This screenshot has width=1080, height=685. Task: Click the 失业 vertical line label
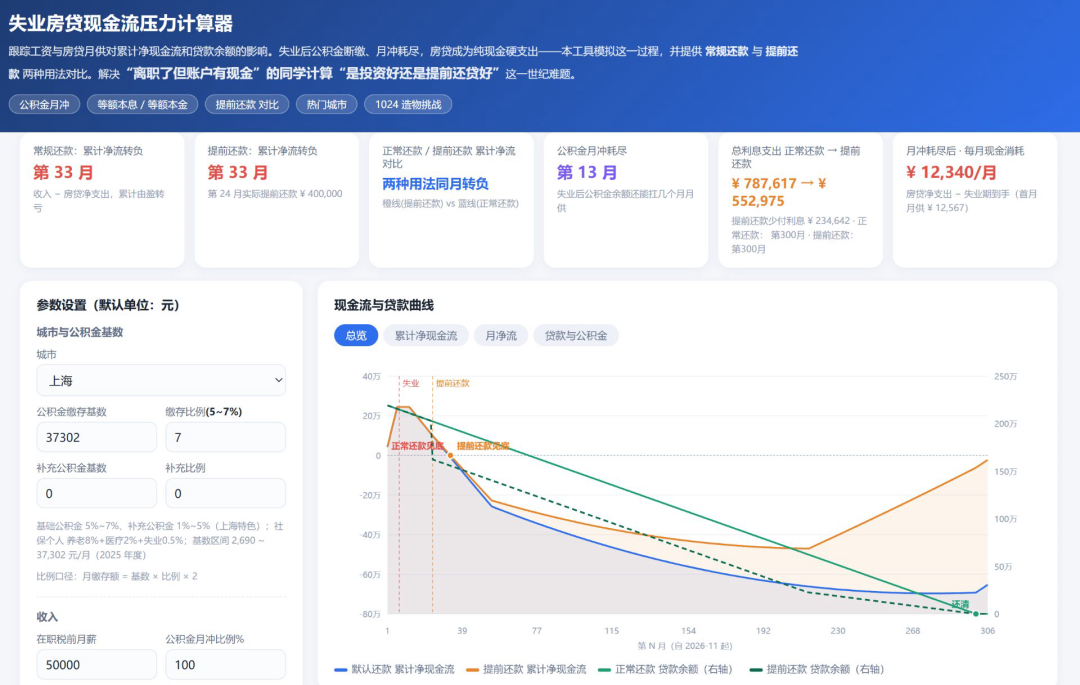(411, 383)
